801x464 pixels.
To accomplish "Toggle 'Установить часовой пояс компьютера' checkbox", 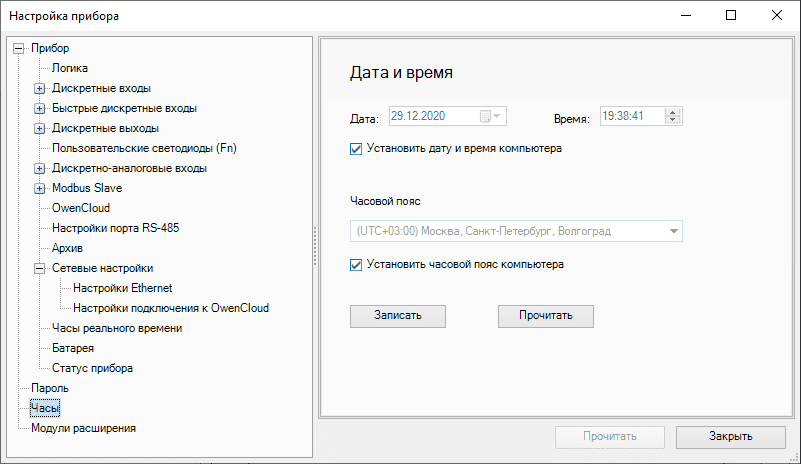I will point(357,265).
